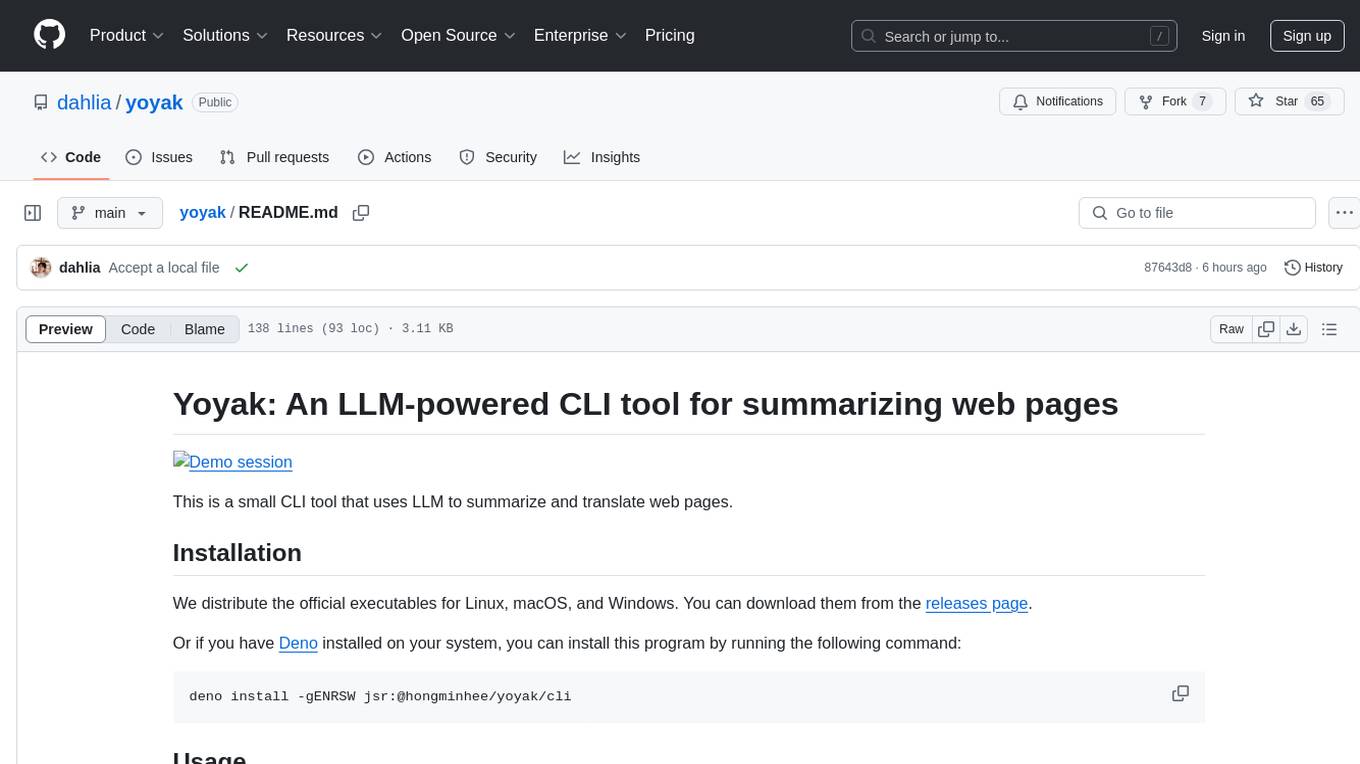This screenshot has width=1360, height=764.
Task: View file History
Action: (x=1313, y=268)
